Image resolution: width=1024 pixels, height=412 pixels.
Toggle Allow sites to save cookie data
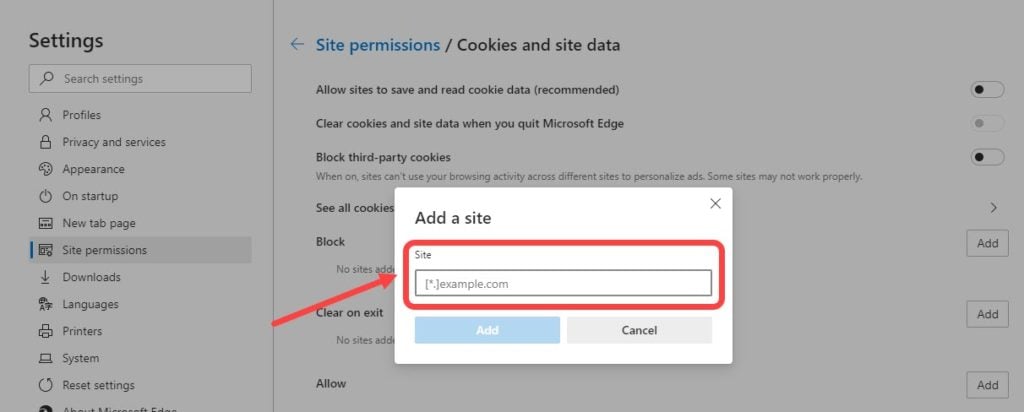[x=987, y=89]
